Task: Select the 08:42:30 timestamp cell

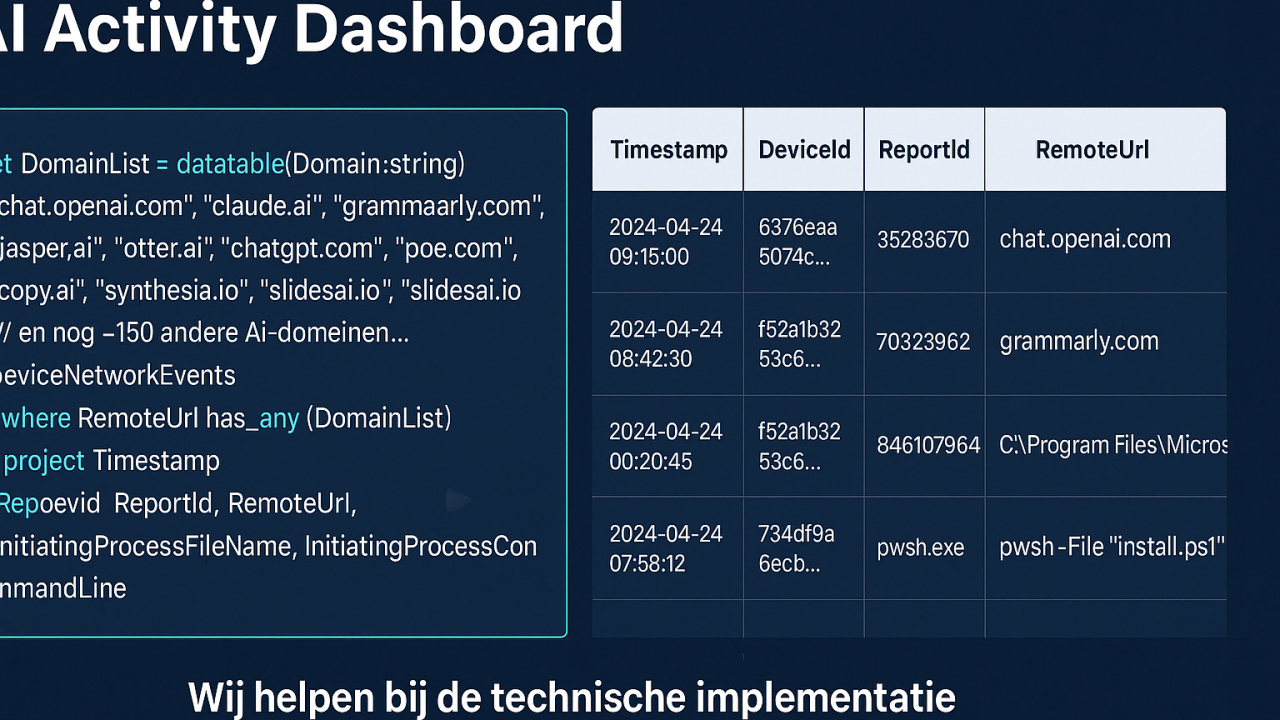Action: coord(666,344)
